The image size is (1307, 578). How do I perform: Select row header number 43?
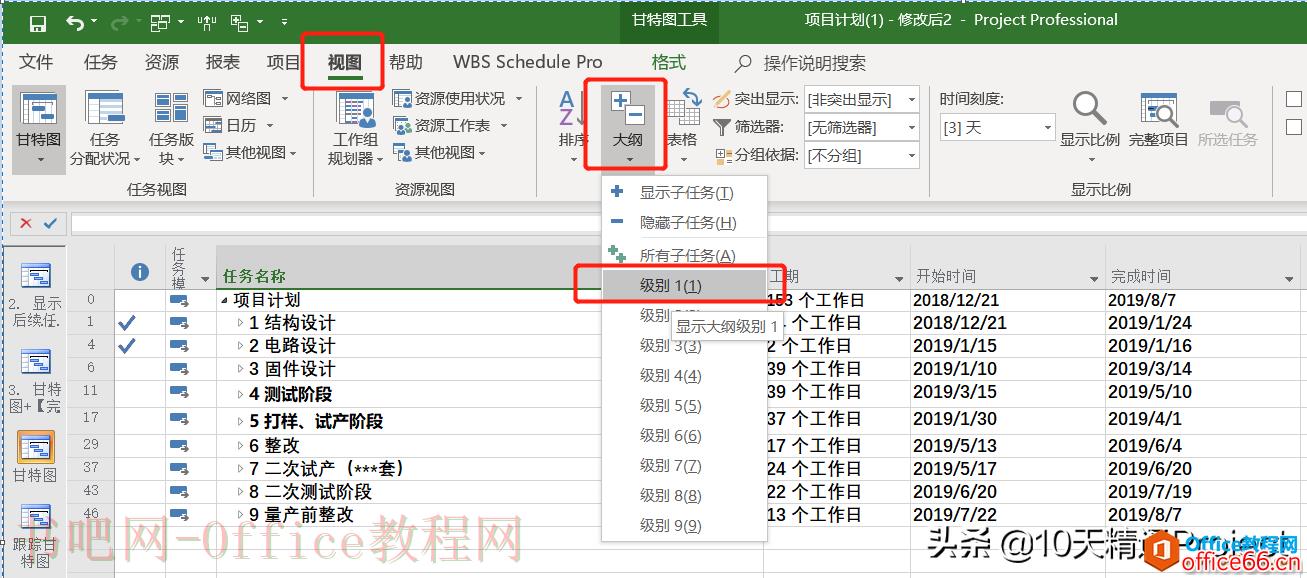(91, 491)
